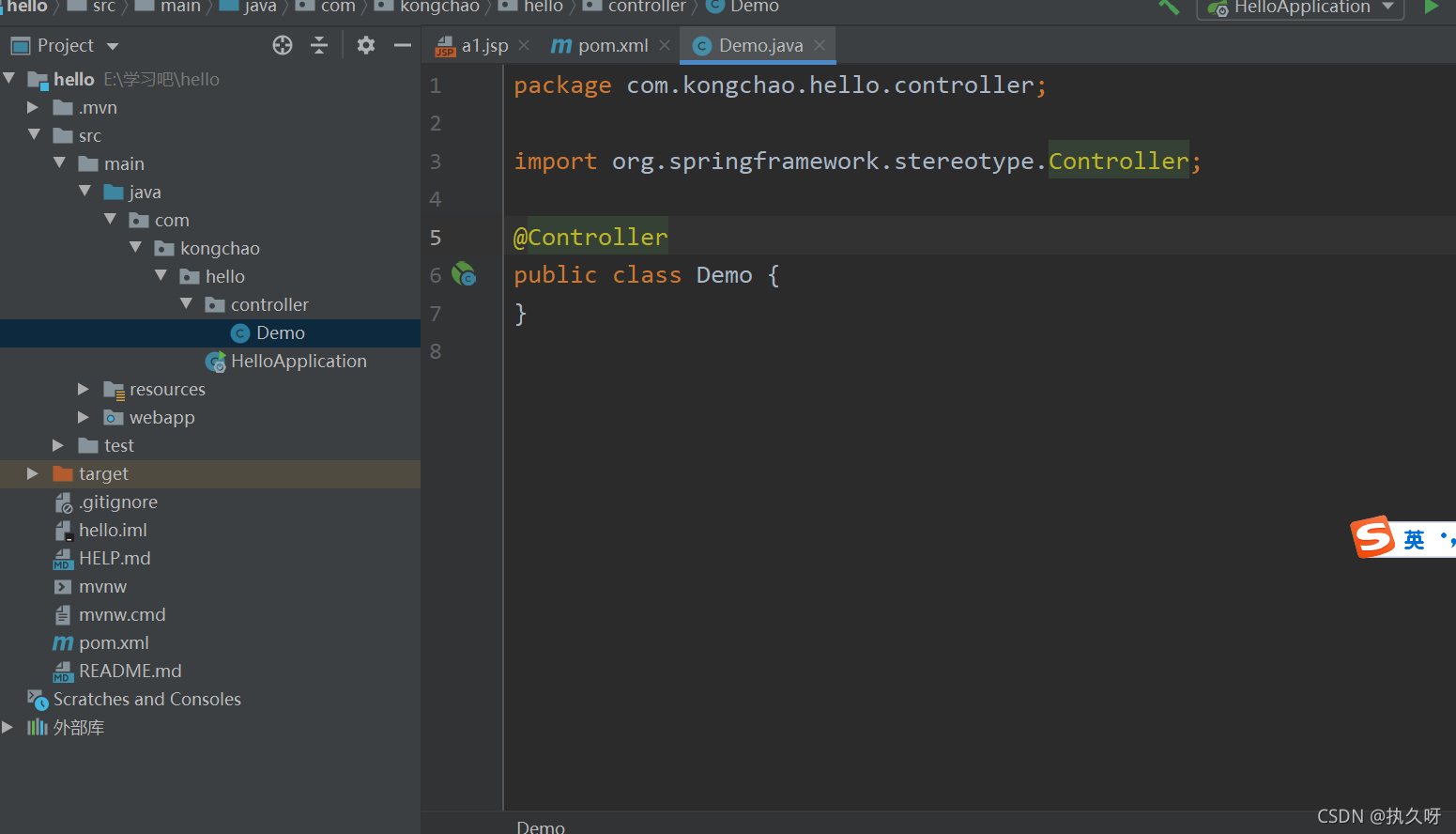The image size is (1456, 834).
Task: Open the HelloApplication run configuration dropdown
Action: [x=1300, y=8]
